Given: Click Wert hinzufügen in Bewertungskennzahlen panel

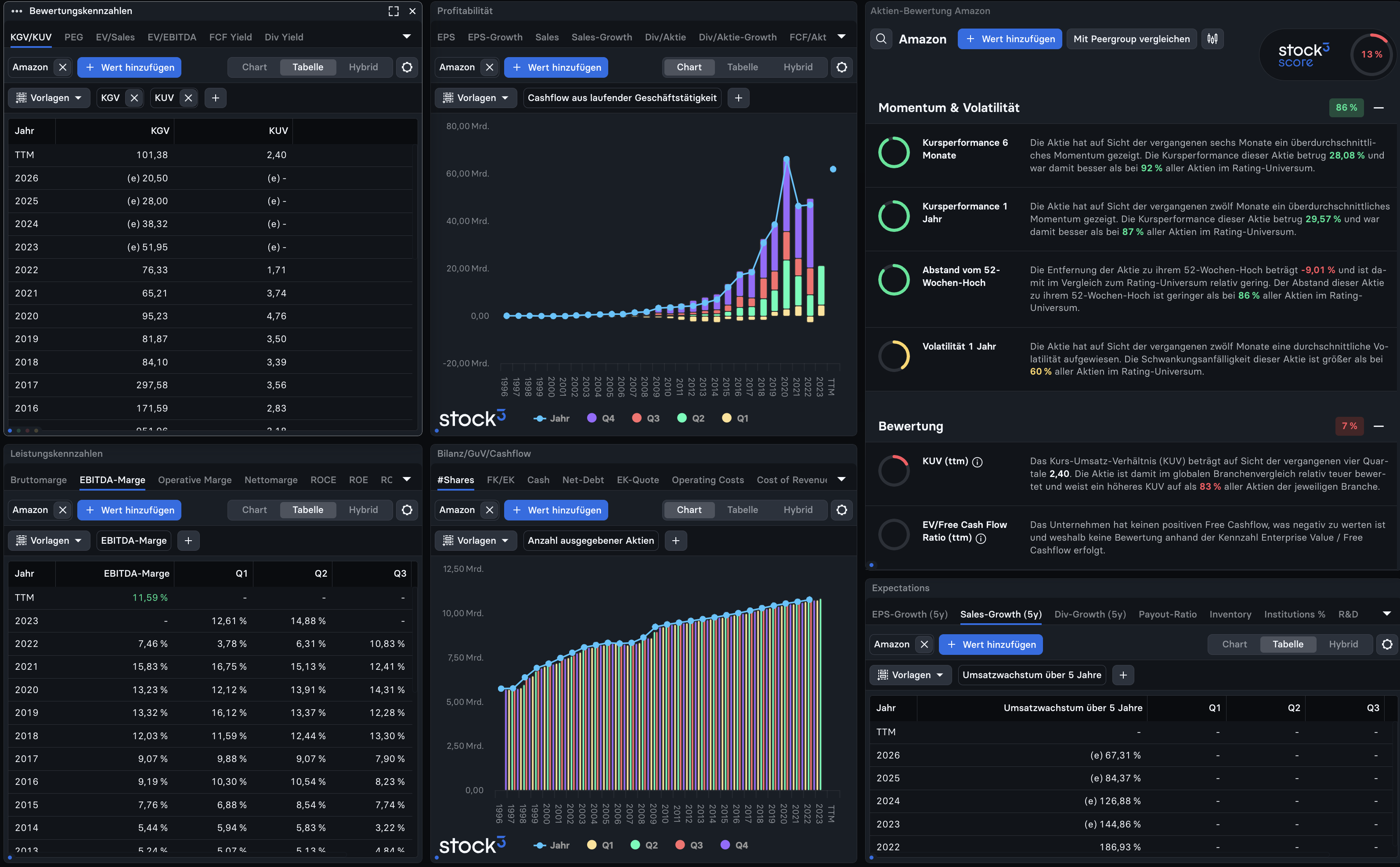Looking at the screenshot, I should pos(130,67).
